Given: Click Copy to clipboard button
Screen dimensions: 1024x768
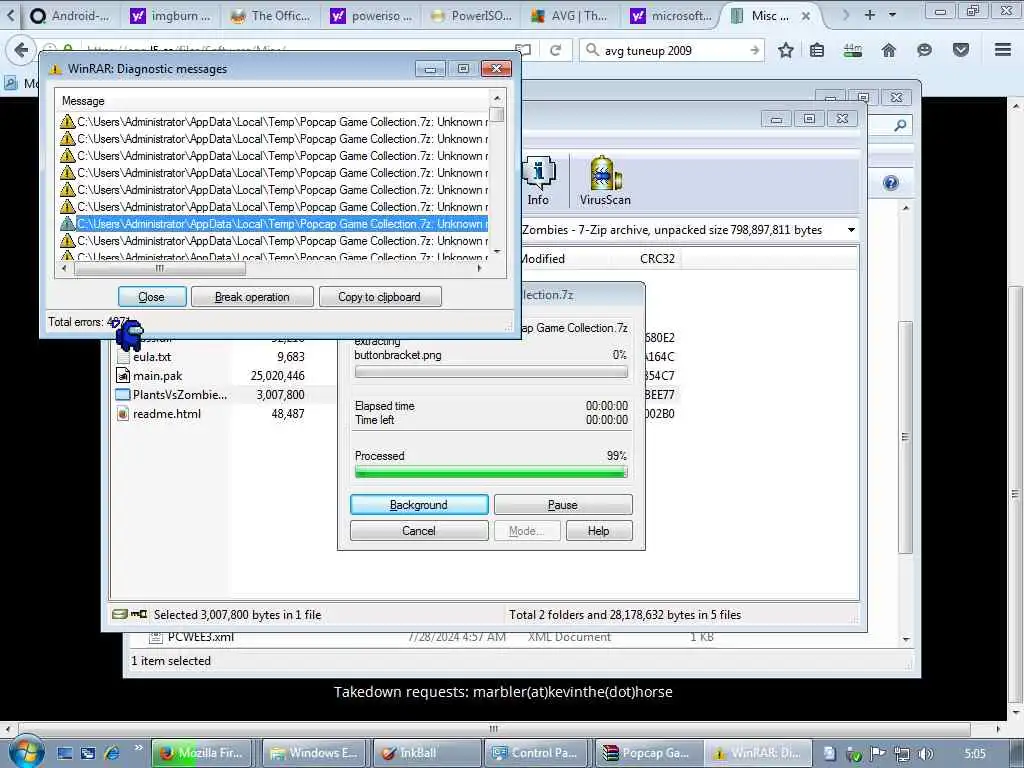Looking at the screenshot, I should coord(379,296).
